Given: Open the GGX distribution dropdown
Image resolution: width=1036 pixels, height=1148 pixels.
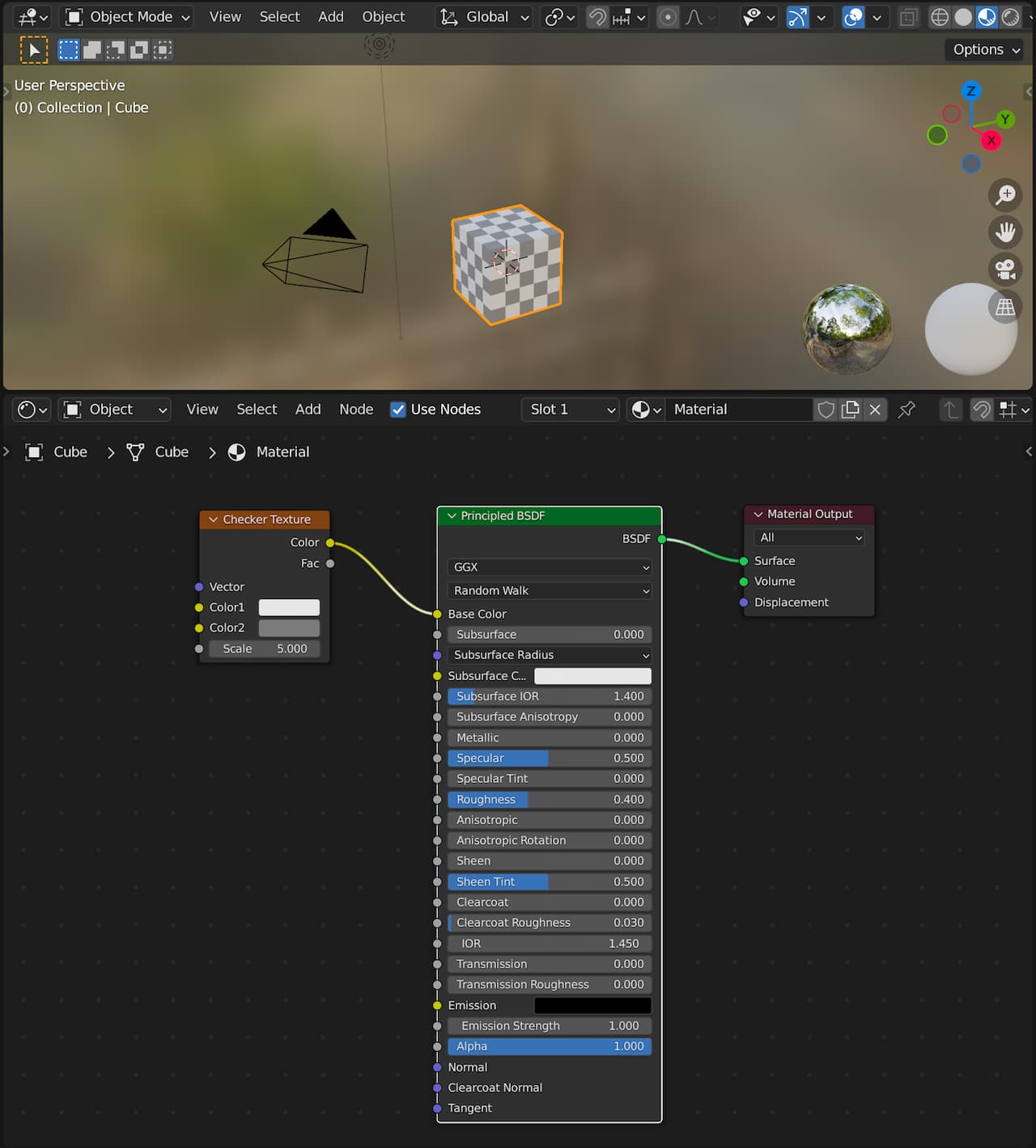Looking at the screenshot, I should 549,568.
